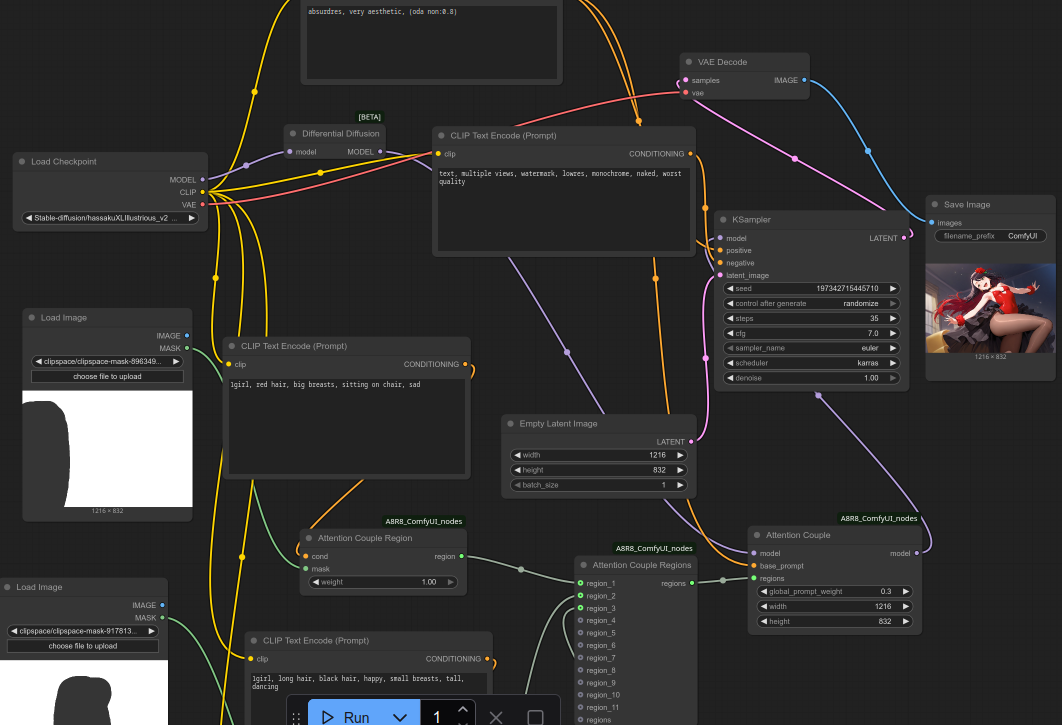Image resolution: width=1062 pixels, height=725 pixels.
Task: Open the sampler_name combo showing euler
Action: pos(811,348)
